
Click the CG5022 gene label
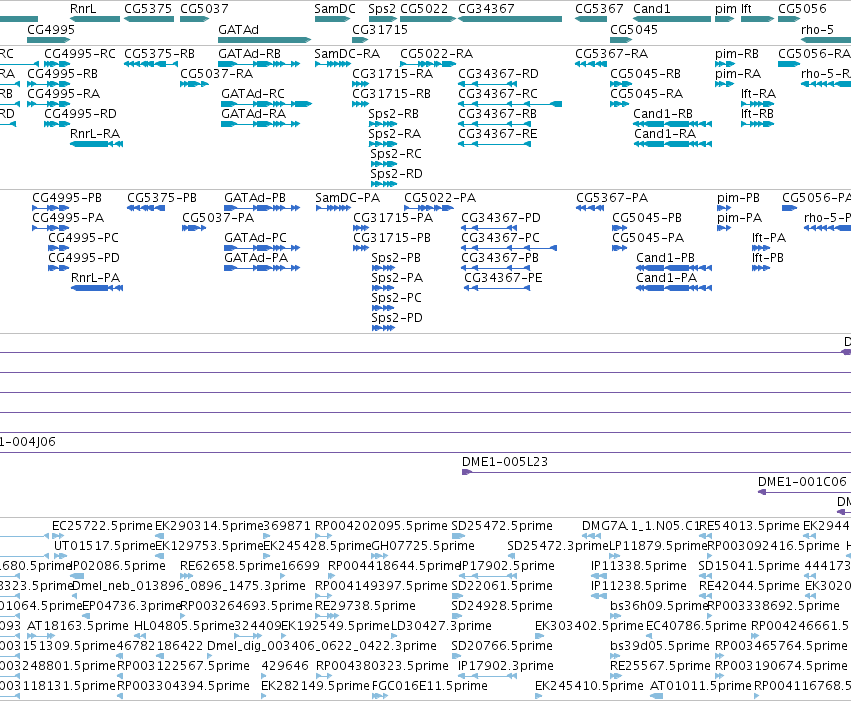click(x=424, y=9)
